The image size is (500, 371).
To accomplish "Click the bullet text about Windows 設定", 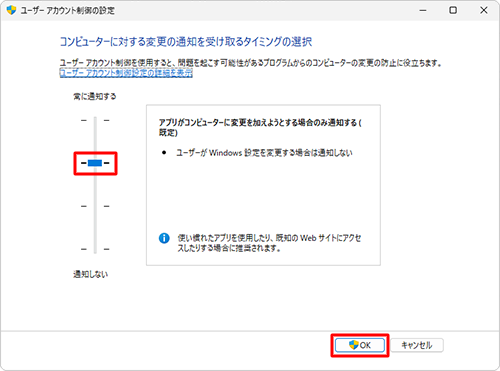I will pos(264,153).
